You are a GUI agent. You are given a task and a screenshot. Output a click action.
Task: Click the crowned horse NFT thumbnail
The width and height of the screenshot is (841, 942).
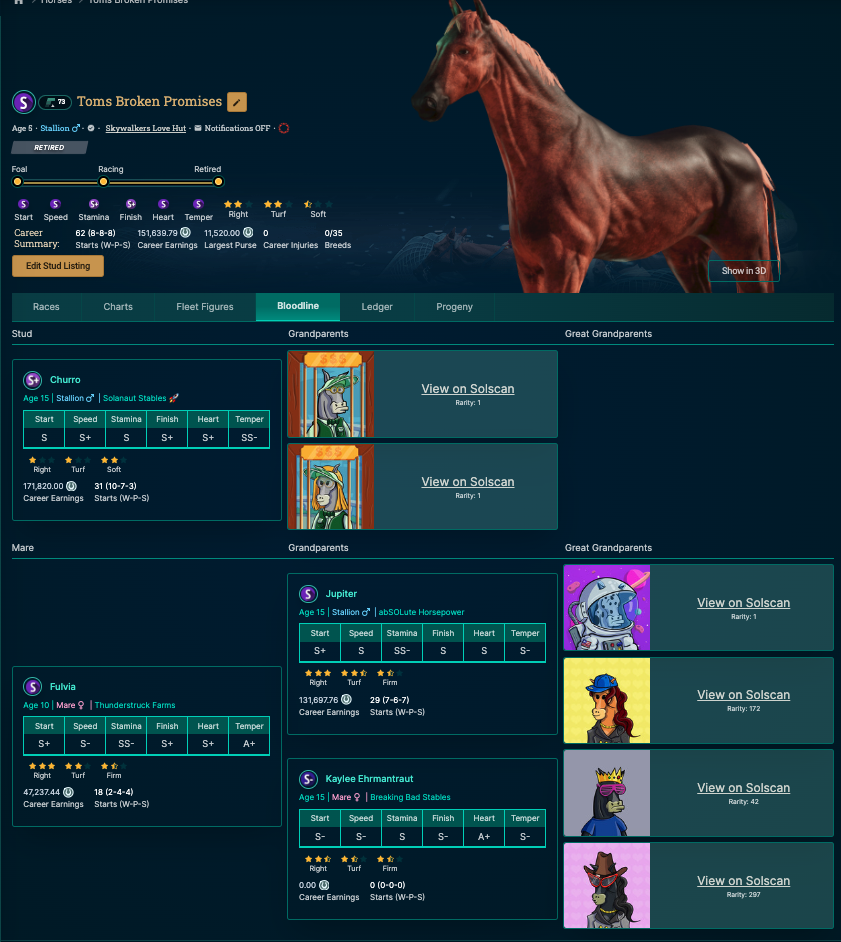click(607, 793)
